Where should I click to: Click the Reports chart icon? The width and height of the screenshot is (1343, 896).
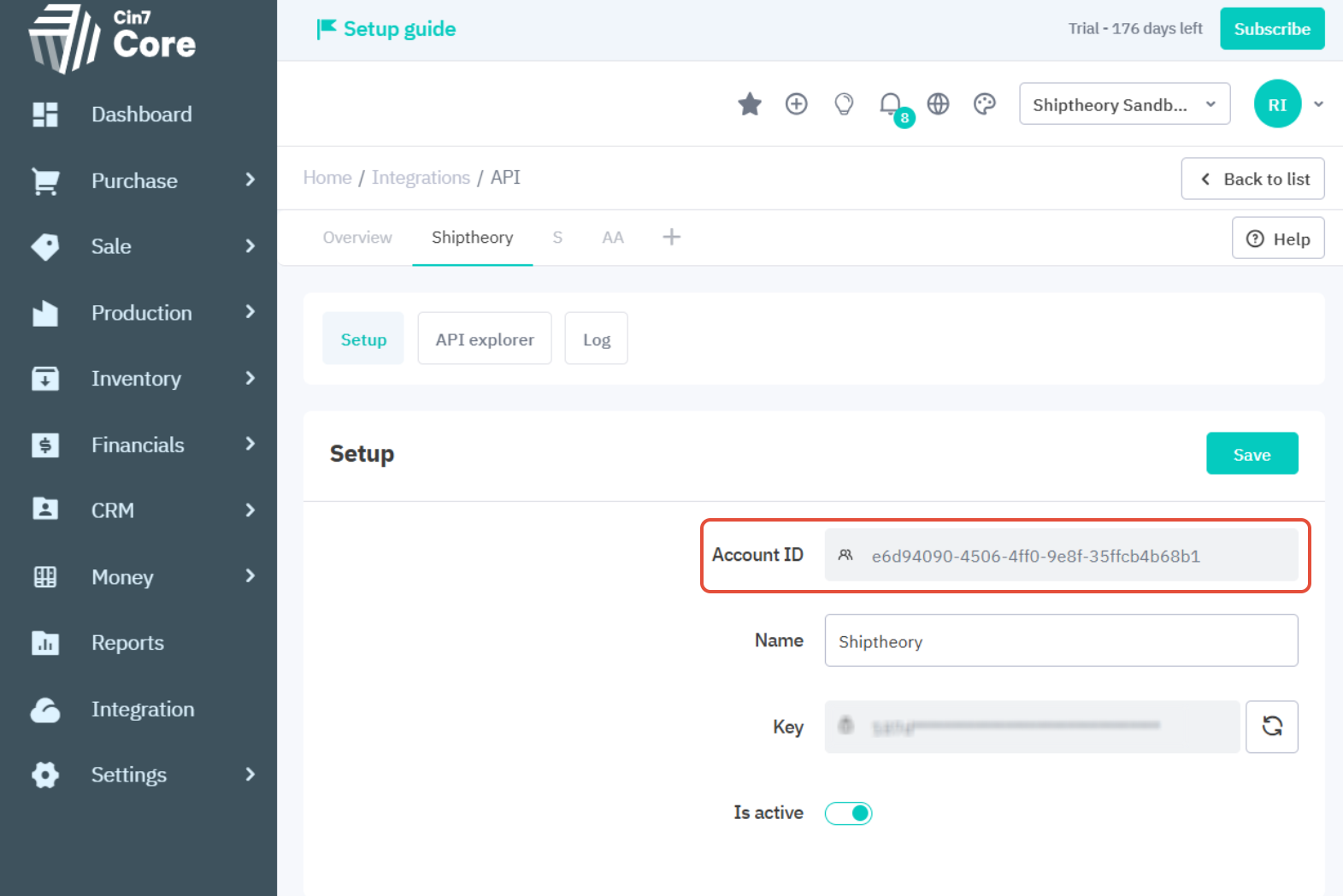pos(45,643)
